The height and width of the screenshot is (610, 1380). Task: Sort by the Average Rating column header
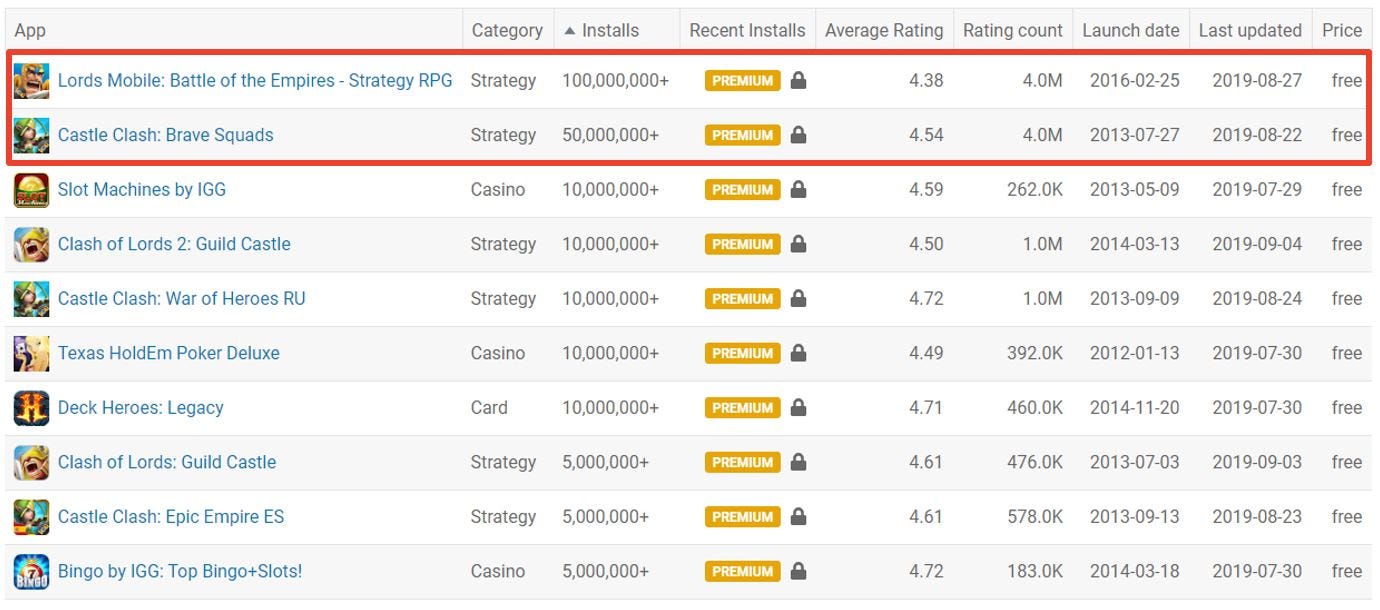(884, 30)
